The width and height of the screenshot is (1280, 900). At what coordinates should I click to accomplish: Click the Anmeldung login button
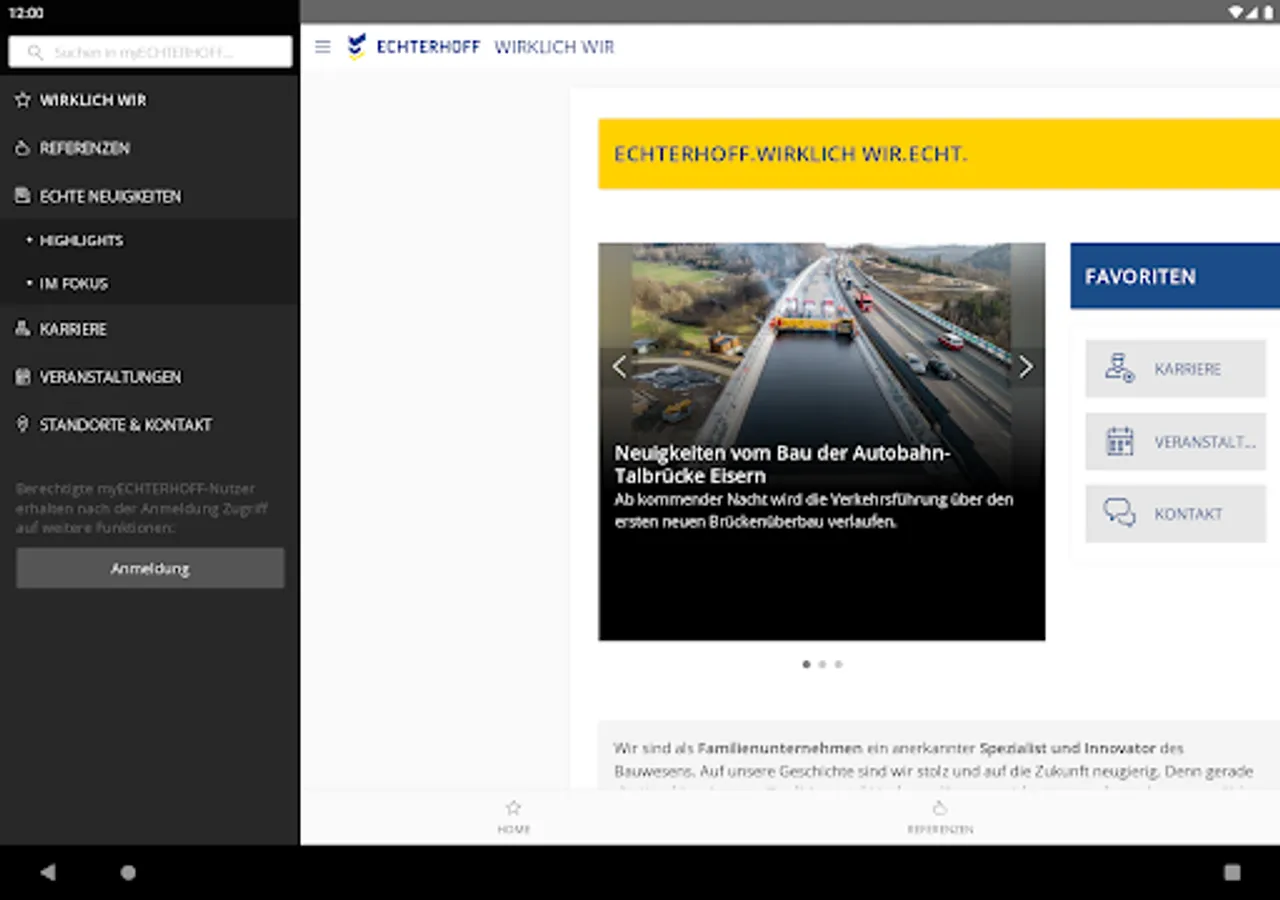[150, 568]
